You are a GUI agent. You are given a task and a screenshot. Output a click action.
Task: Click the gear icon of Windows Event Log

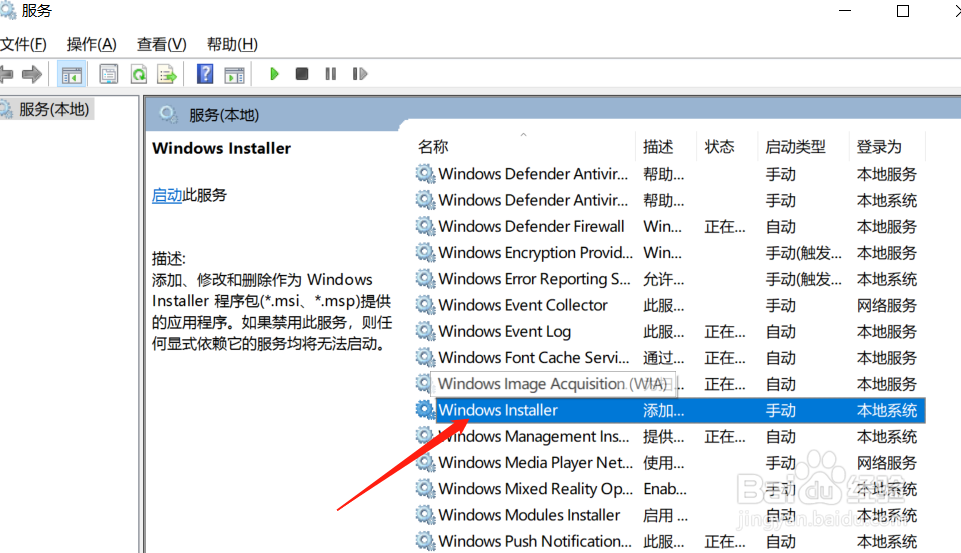pos(425,332)
